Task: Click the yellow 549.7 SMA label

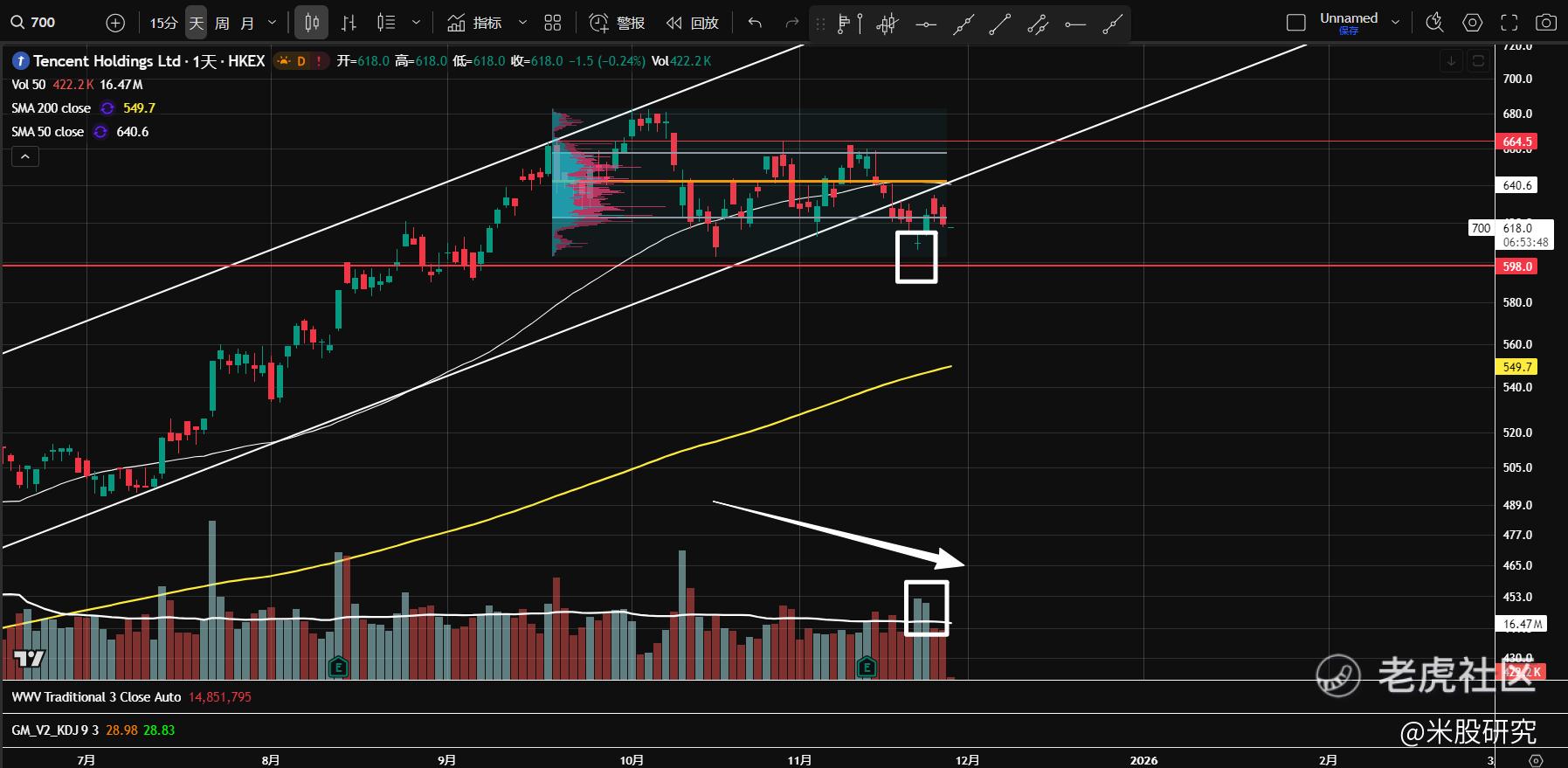Action: click(1517, 367)
